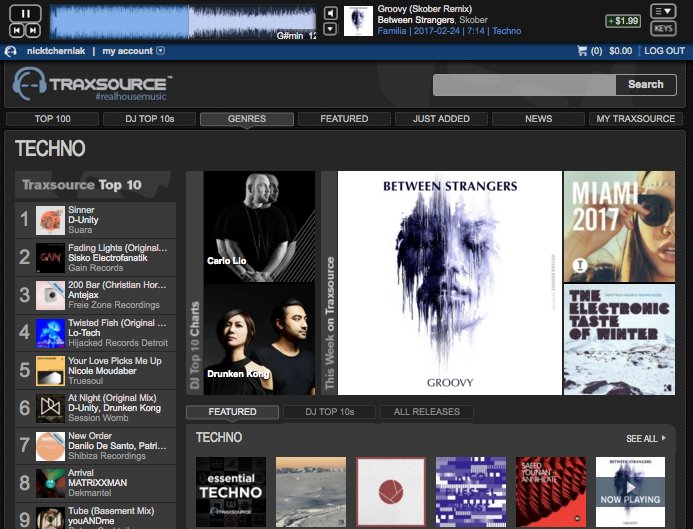Viewport: 693px width, 529px height.
Task: Open the nicktcherniak profile link
Action: pos(56,51)
